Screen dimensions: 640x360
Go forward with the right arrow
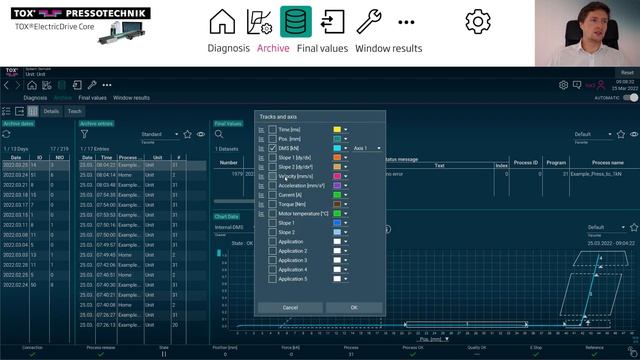pos(18,85)
